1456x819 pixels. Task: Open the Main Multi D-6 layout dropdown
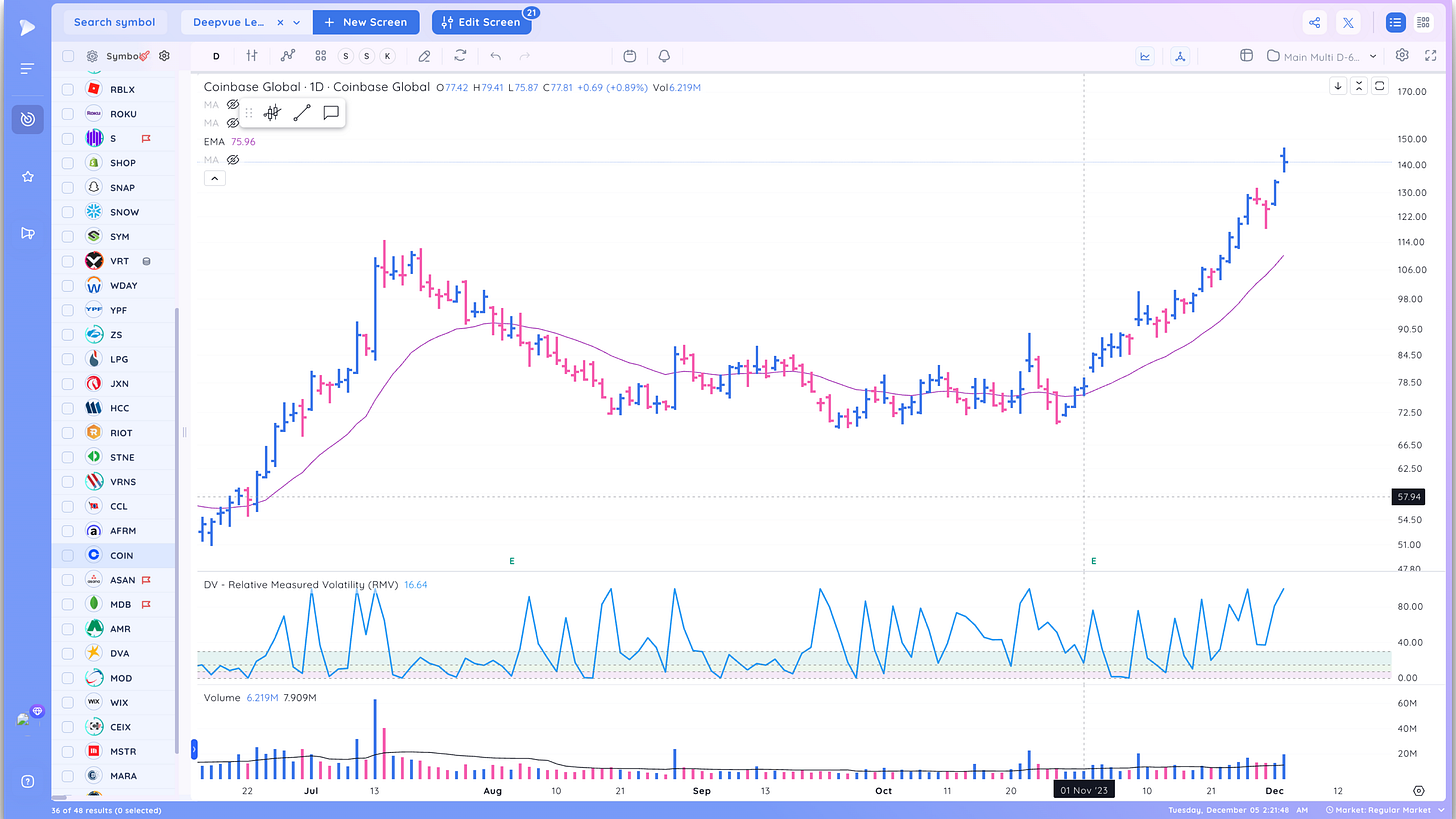(x=1323, y=57)
